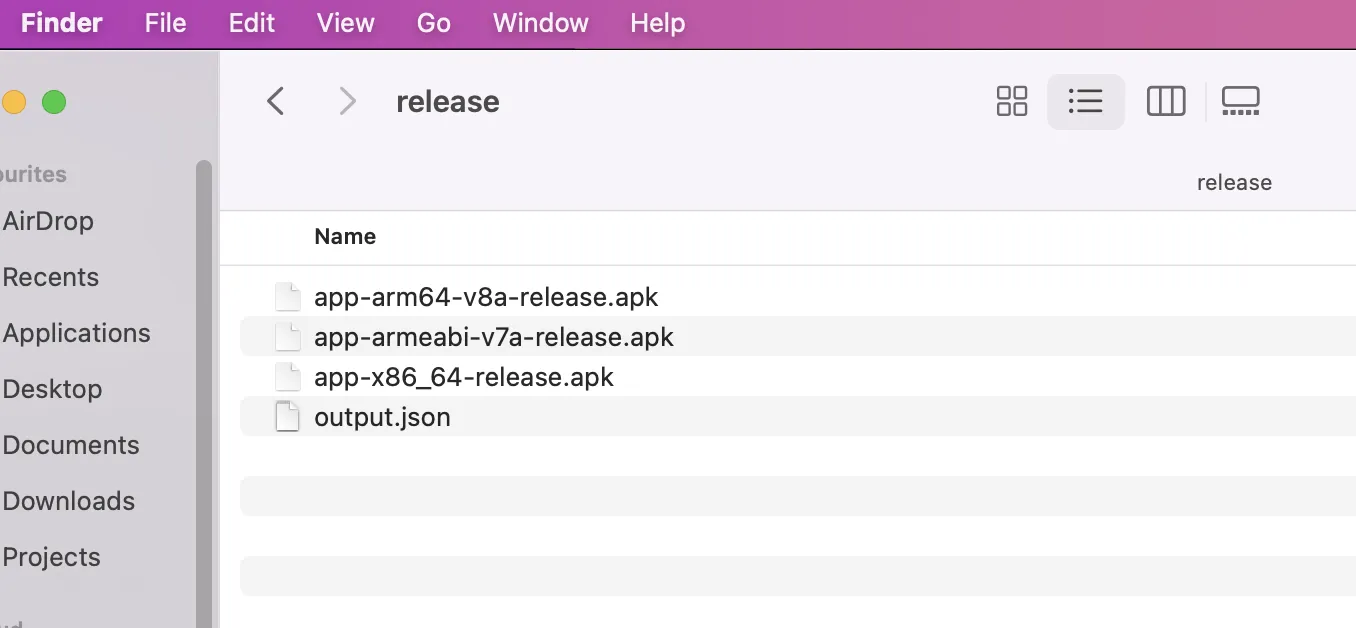Click the forward navigation arrow

(x=347, y=101)
